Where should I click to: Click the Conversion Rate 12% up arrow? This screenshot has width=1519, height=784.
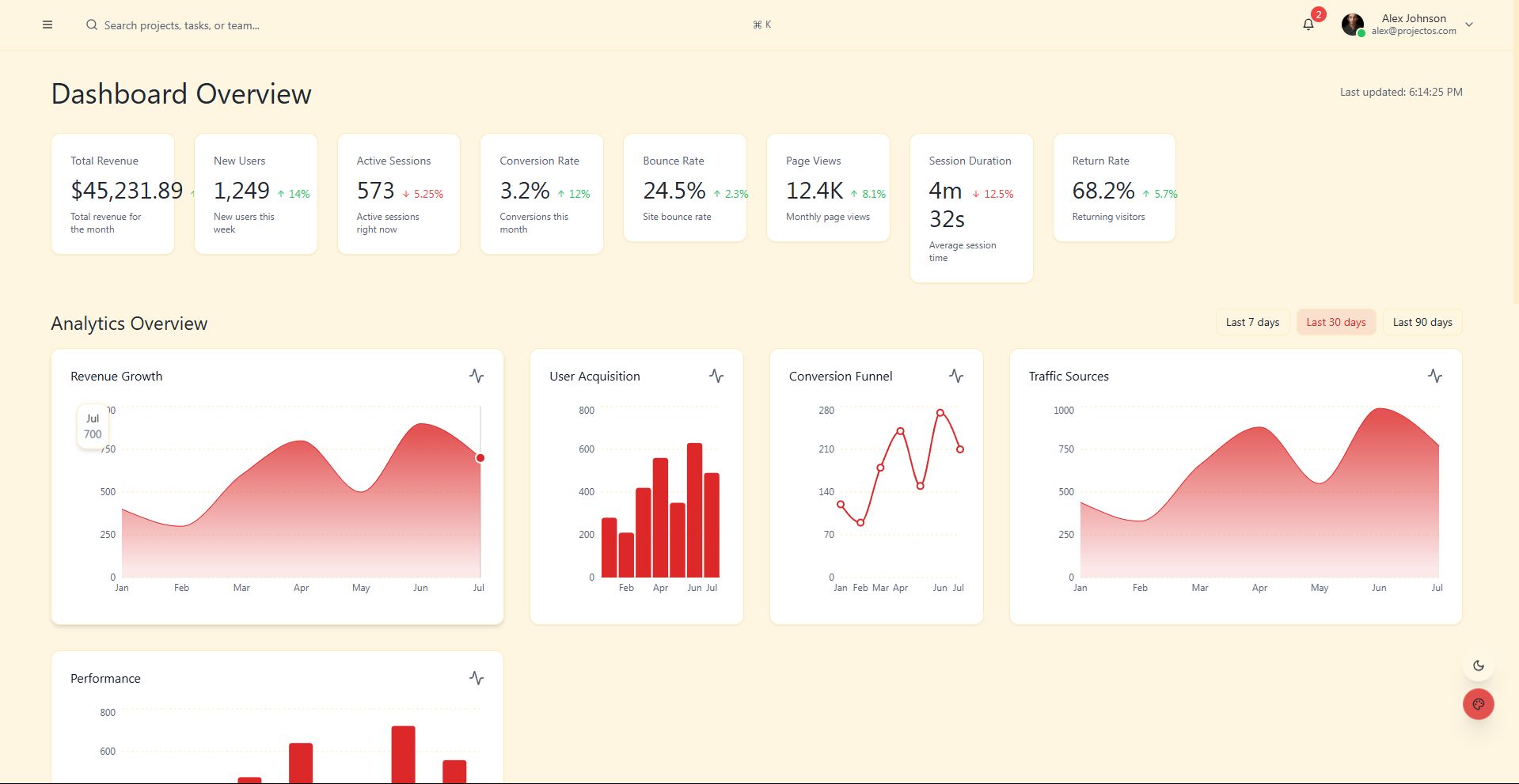tap(561, 194)
